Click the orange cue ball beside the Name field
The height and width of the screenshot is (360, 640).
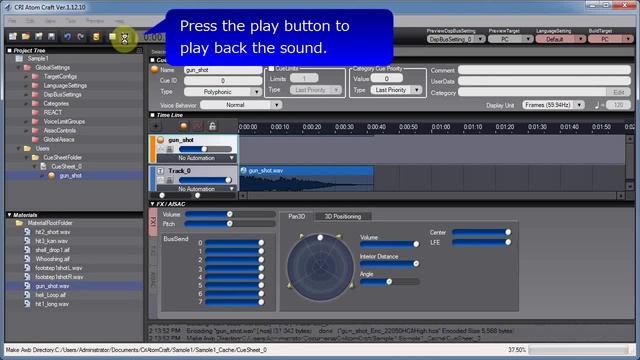[x=155, y=70]
